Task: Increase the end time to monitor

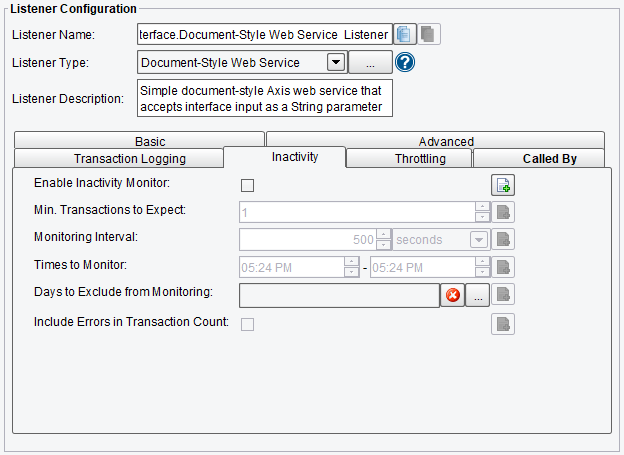Action: (482, 262)
